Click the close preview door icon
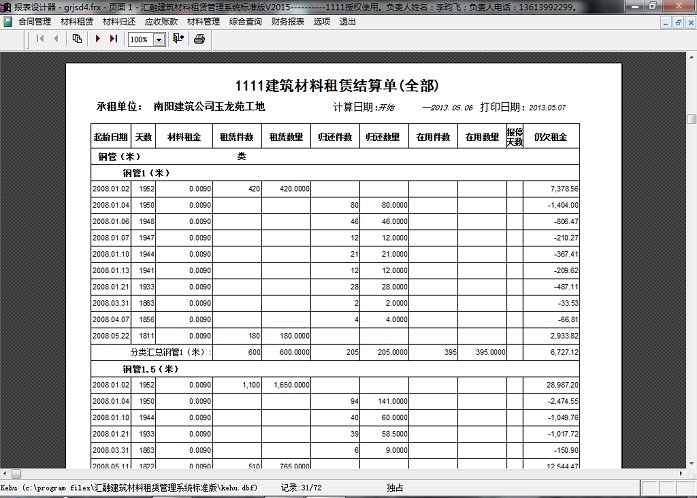Viewport: 697px width, 498px height. pos(178,39)
